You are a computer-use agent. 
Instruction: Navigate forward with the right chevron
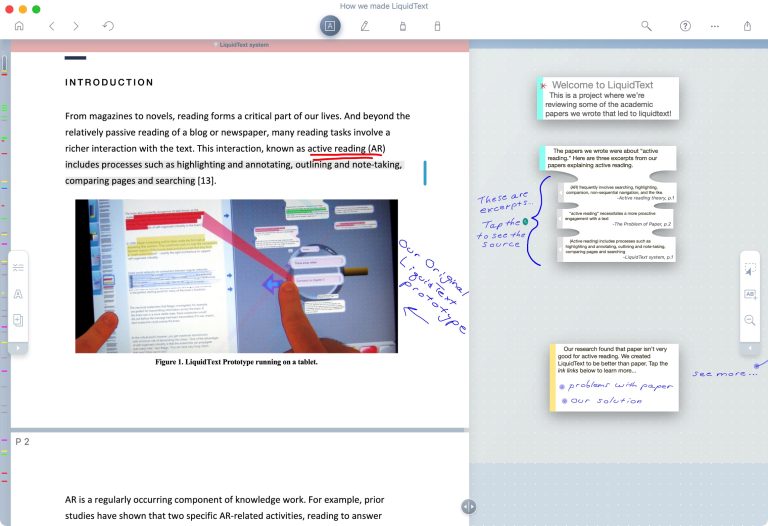pos(75,26)
